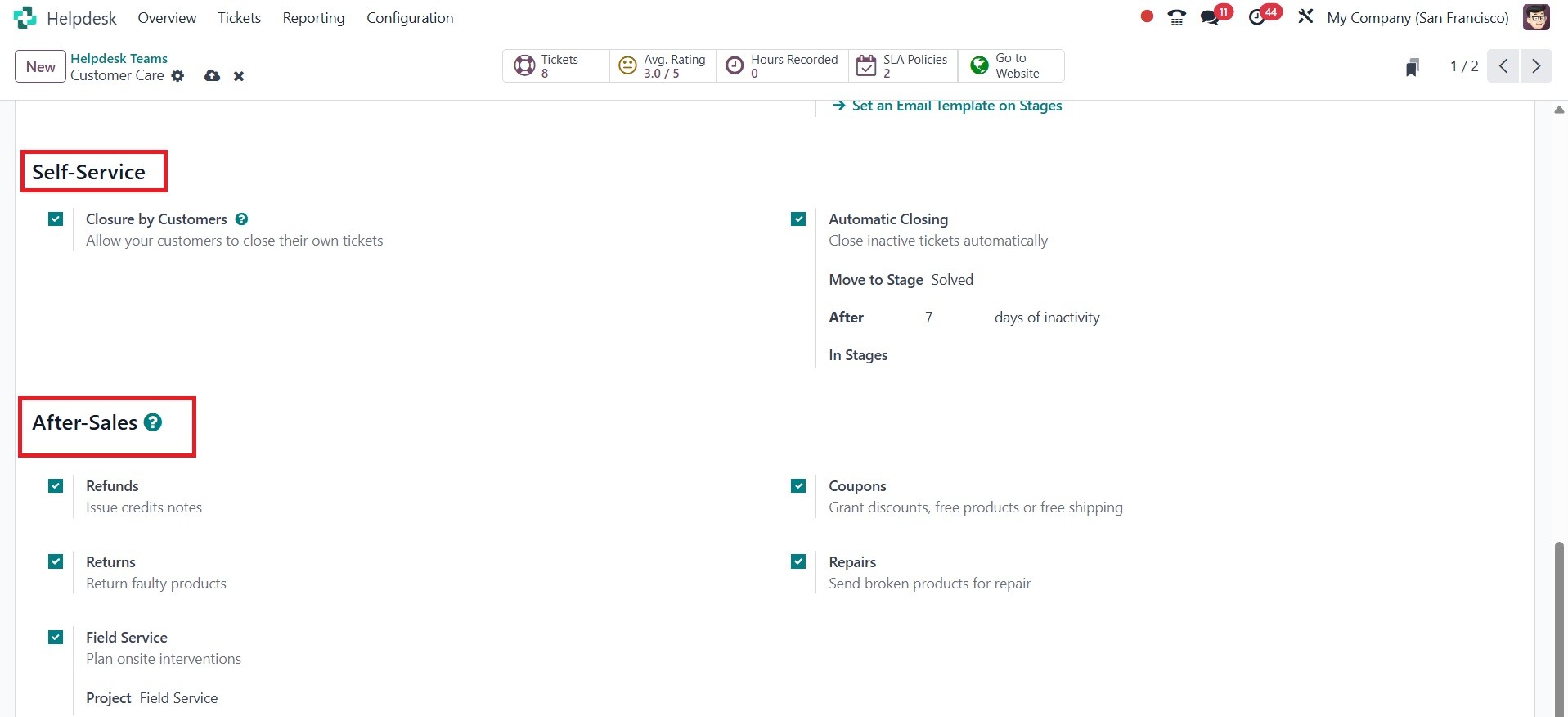Open the voice call phone icon

1176,17
